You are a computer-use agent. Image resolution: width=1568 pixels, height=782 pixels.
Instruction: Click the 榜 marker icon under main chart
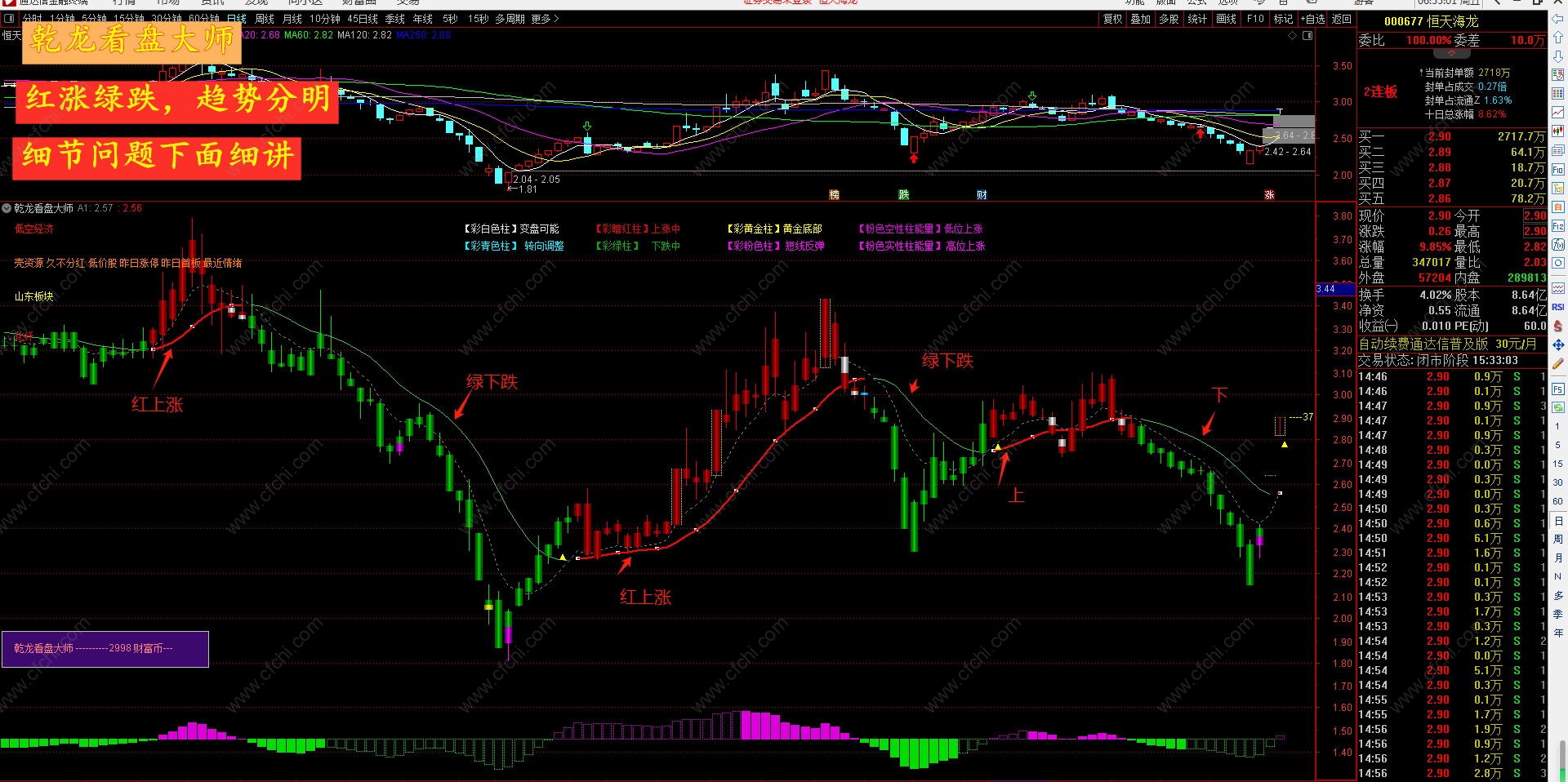click(834, 194)
